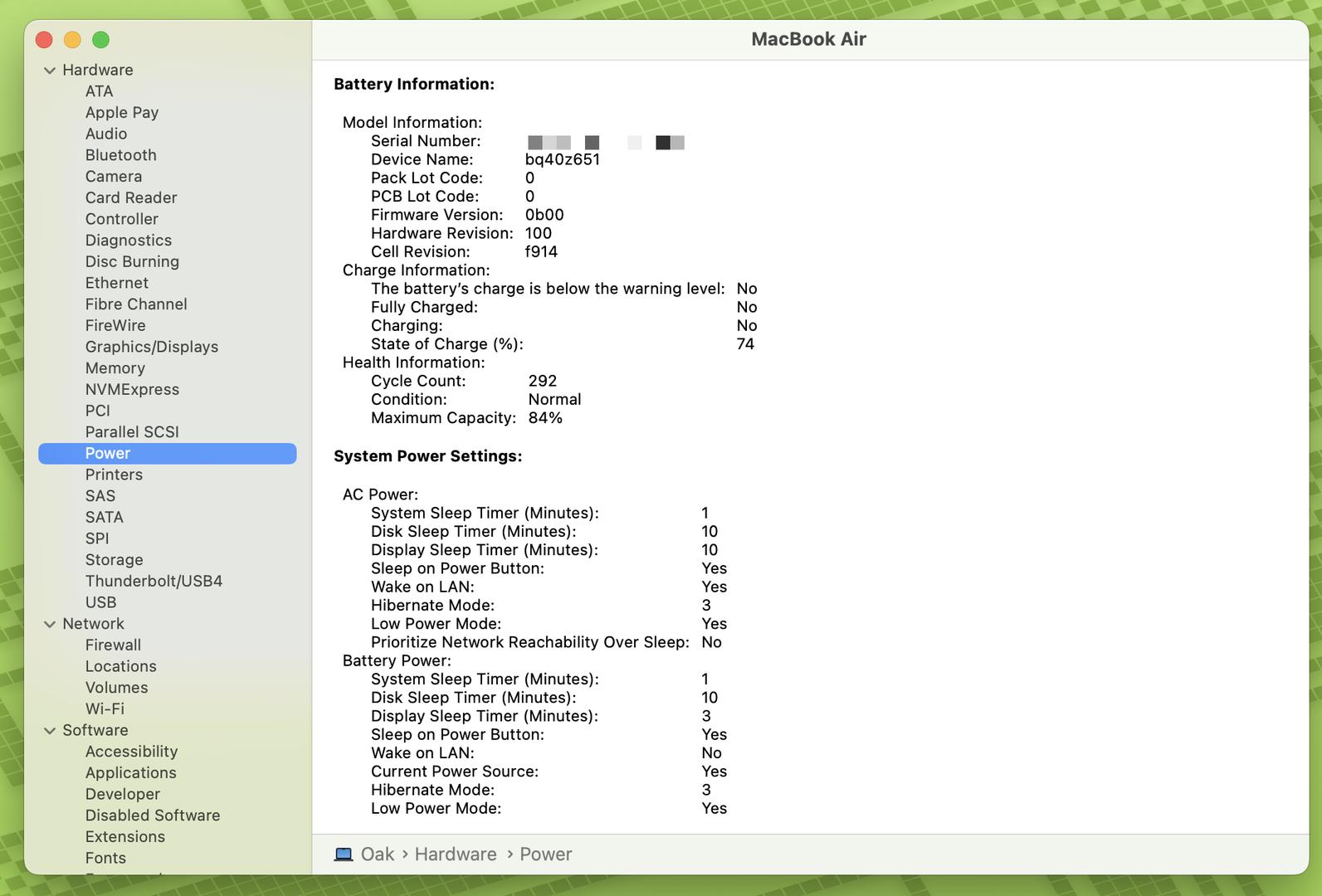Click State of Charge value 74
The height and width of the screenshot is (896, 1322).
(x=745, y=344)
